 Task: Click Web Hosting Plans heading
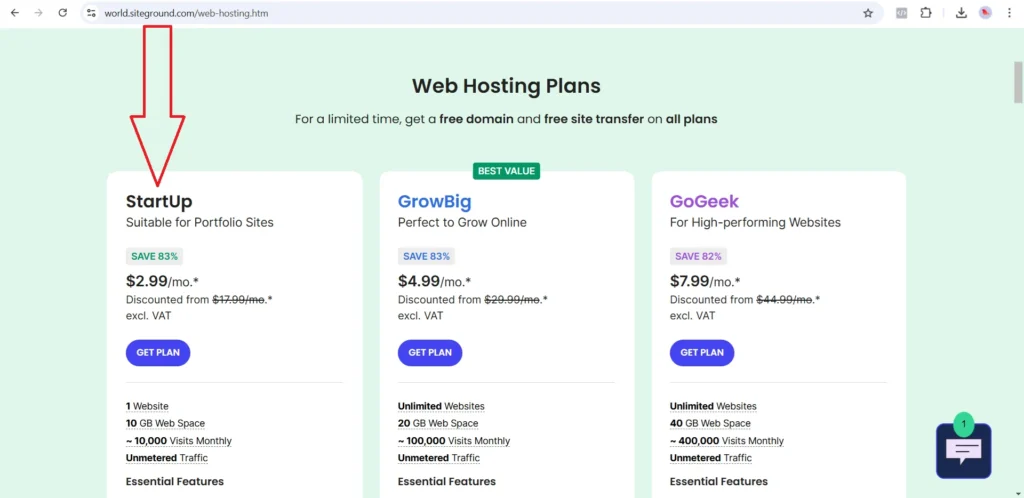506,86
